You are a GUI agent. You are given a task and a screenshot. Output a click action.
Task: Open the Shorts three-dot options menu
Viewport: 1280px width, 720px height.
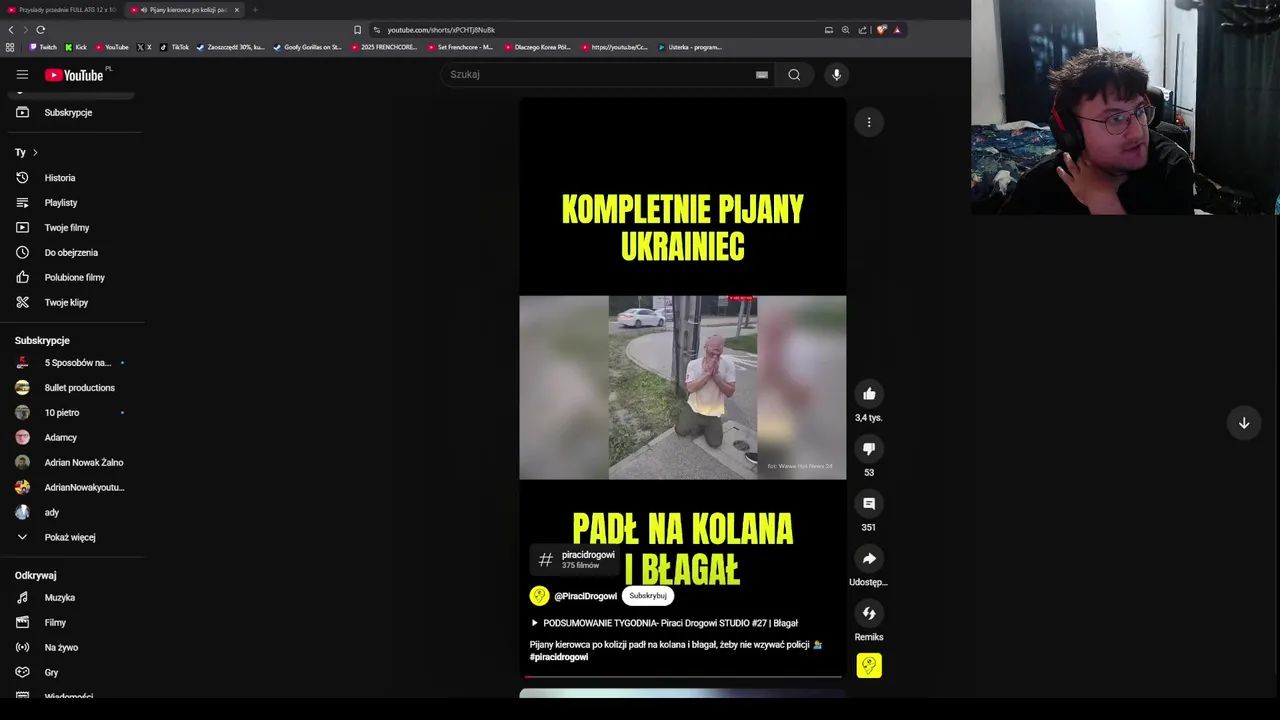(x=869, y=122)
